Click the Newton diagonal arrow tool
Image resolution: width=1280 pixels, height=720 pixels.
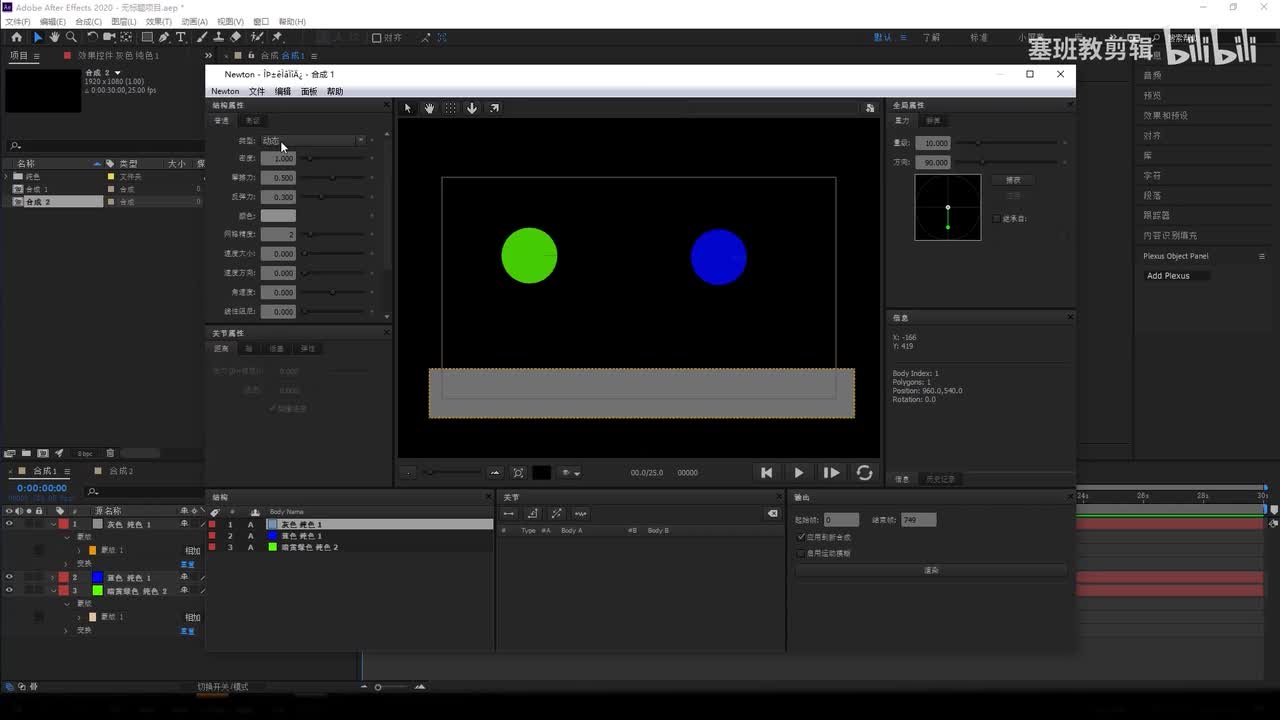pos(494,108)
